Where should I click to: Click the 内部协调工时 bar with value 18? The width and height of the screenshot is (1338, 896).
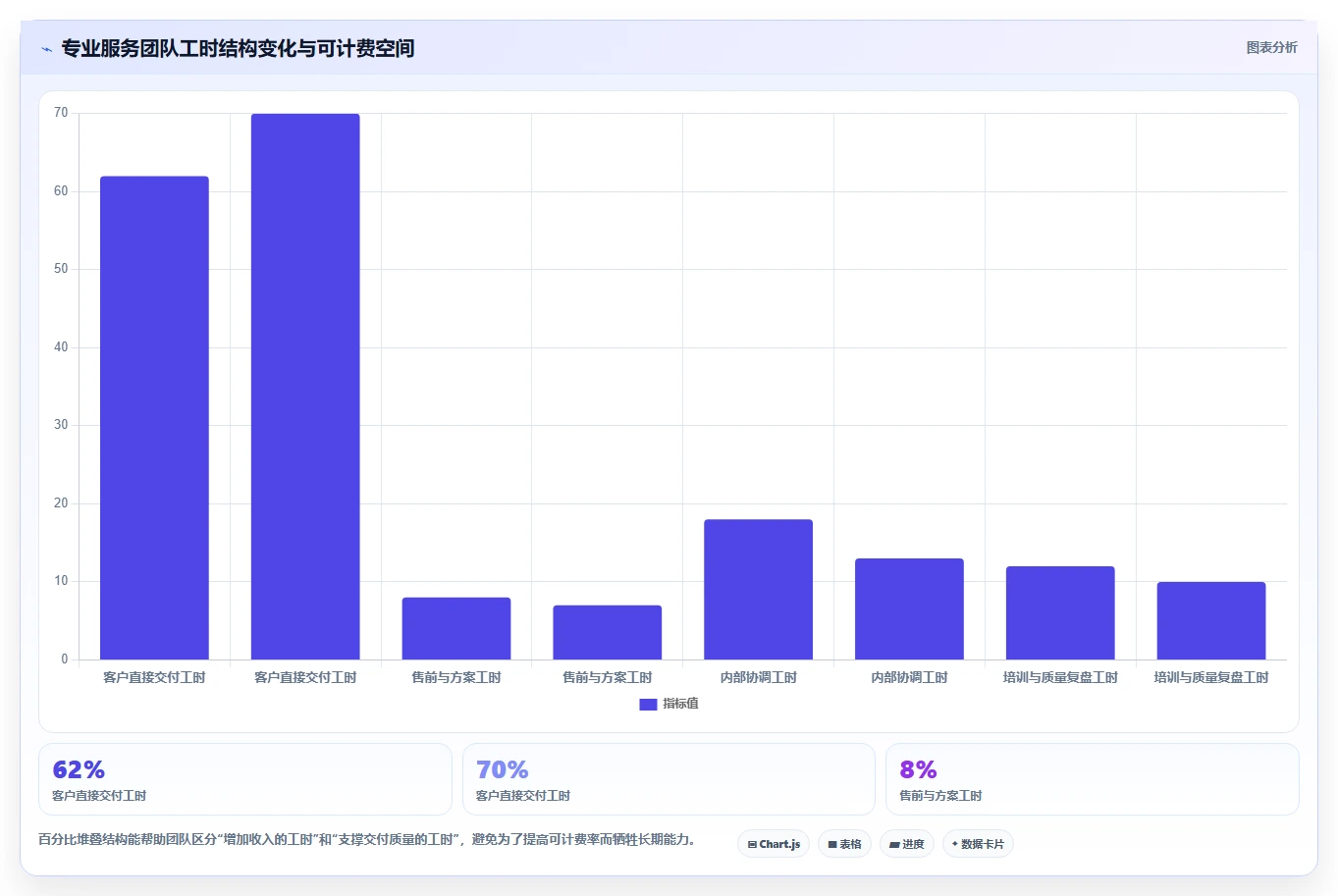pyautogui.click(x=759, y=590)
